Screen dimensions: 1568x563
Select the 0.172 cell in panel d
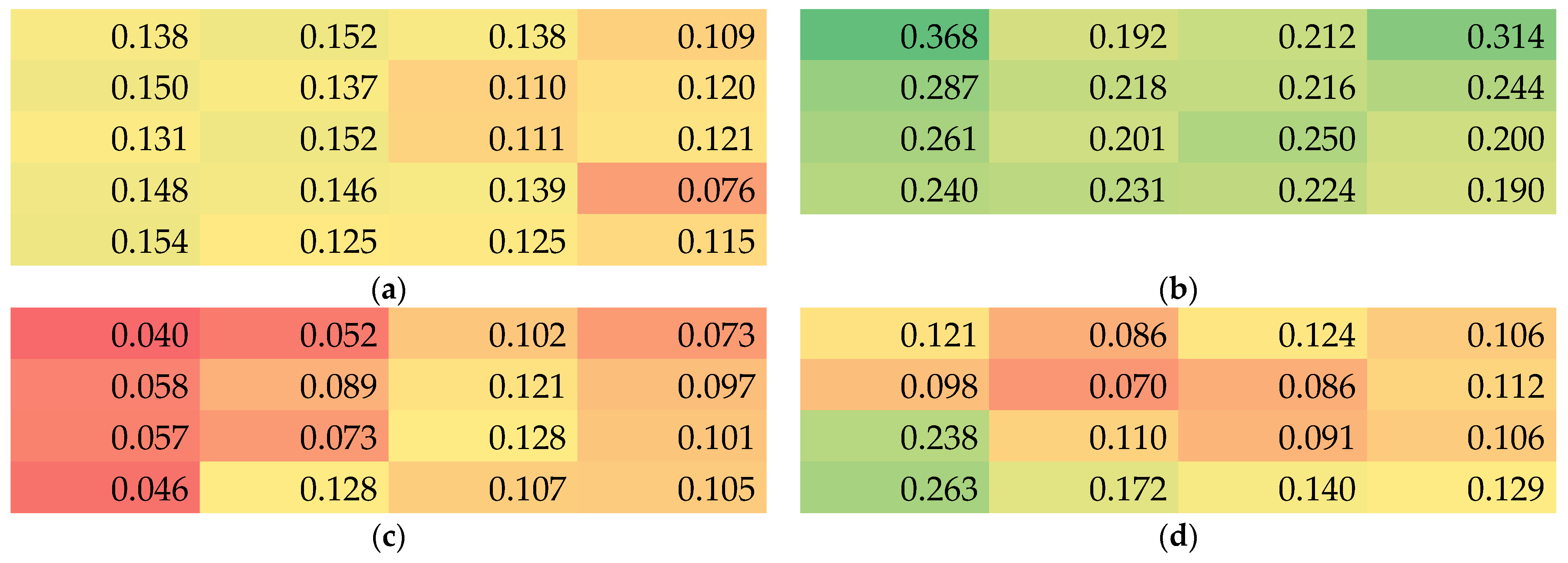(1083, 487)
